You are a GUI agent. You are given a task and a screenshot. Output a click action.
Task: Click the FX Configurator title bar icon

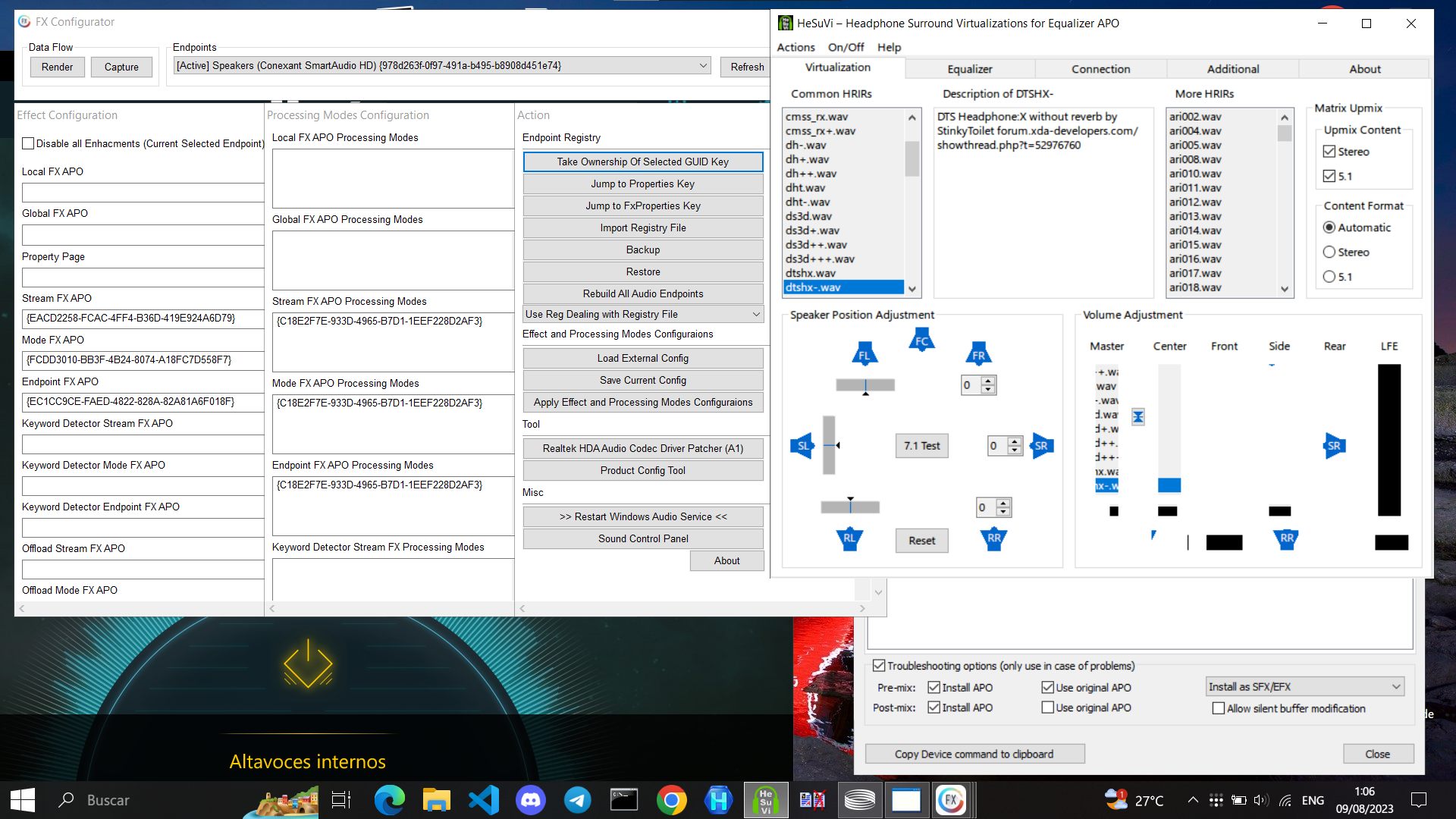[24, 22]
